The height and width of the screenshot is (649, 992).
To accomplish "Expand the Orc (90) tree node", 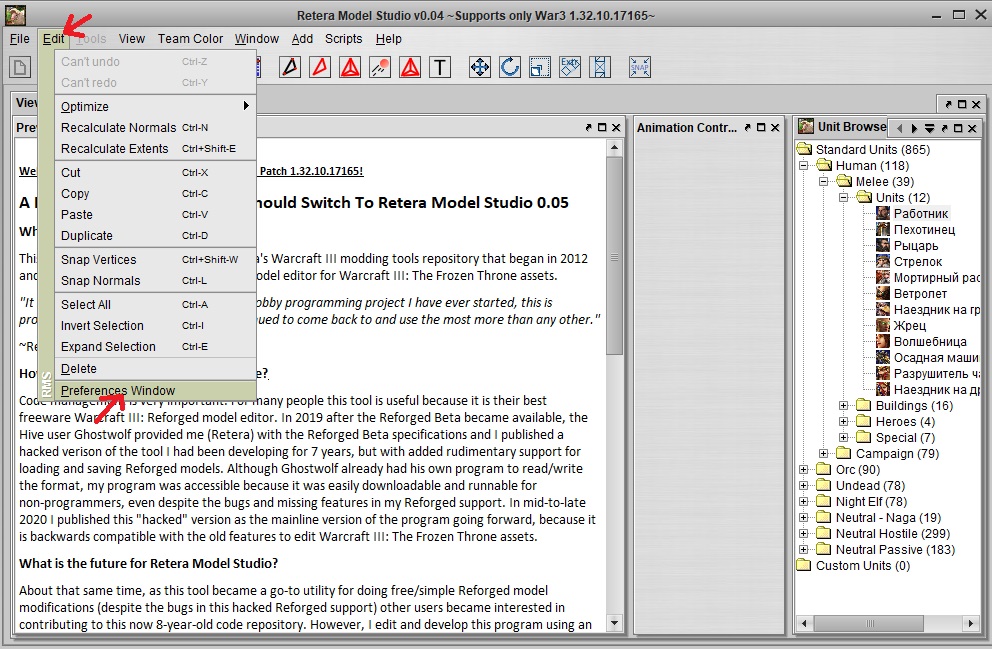I will tap(804, 470).
